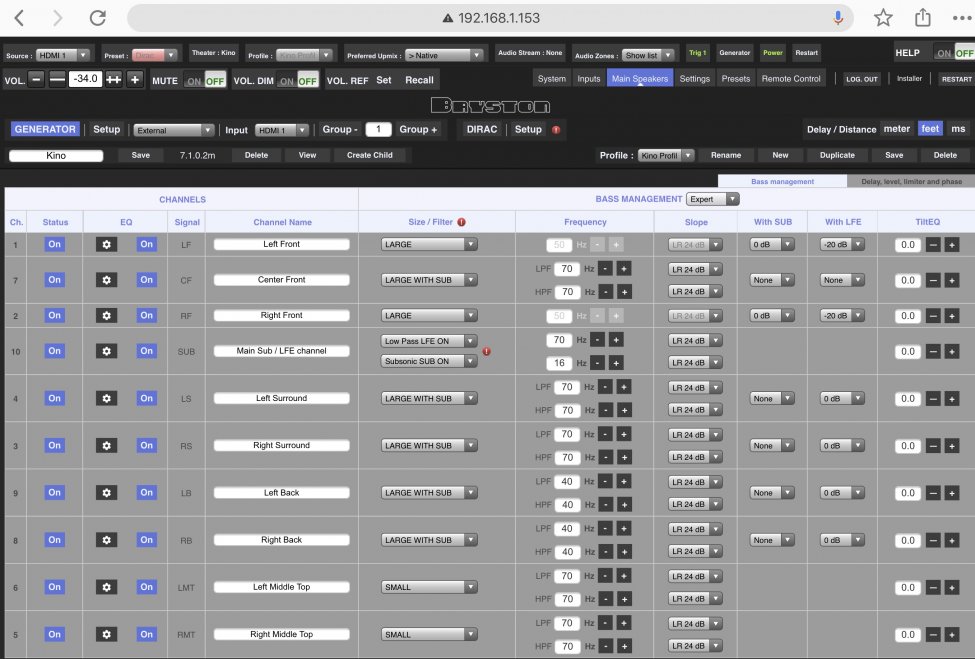Click the Create Child button
Screen dimensions: 975x659
[x=370, y=156]
